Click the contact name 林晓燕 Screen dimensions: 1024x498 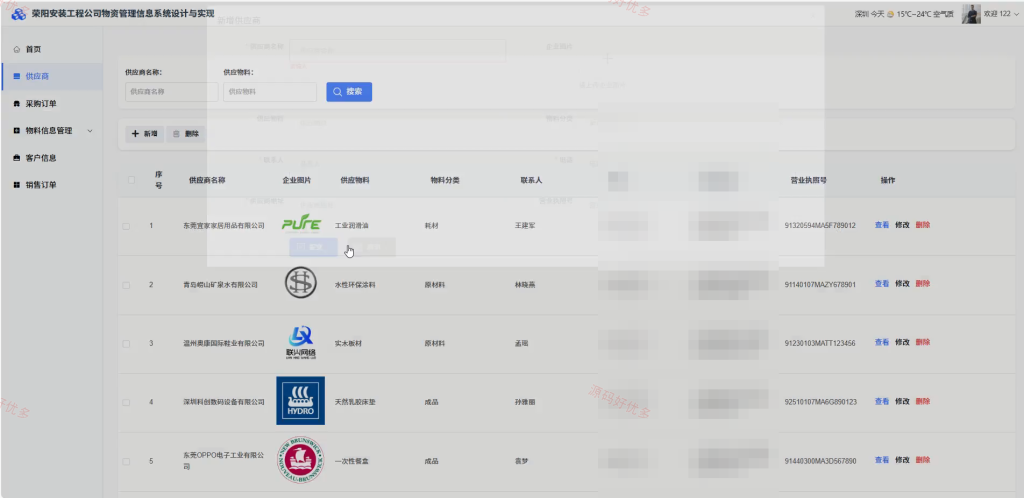[525, 285]
